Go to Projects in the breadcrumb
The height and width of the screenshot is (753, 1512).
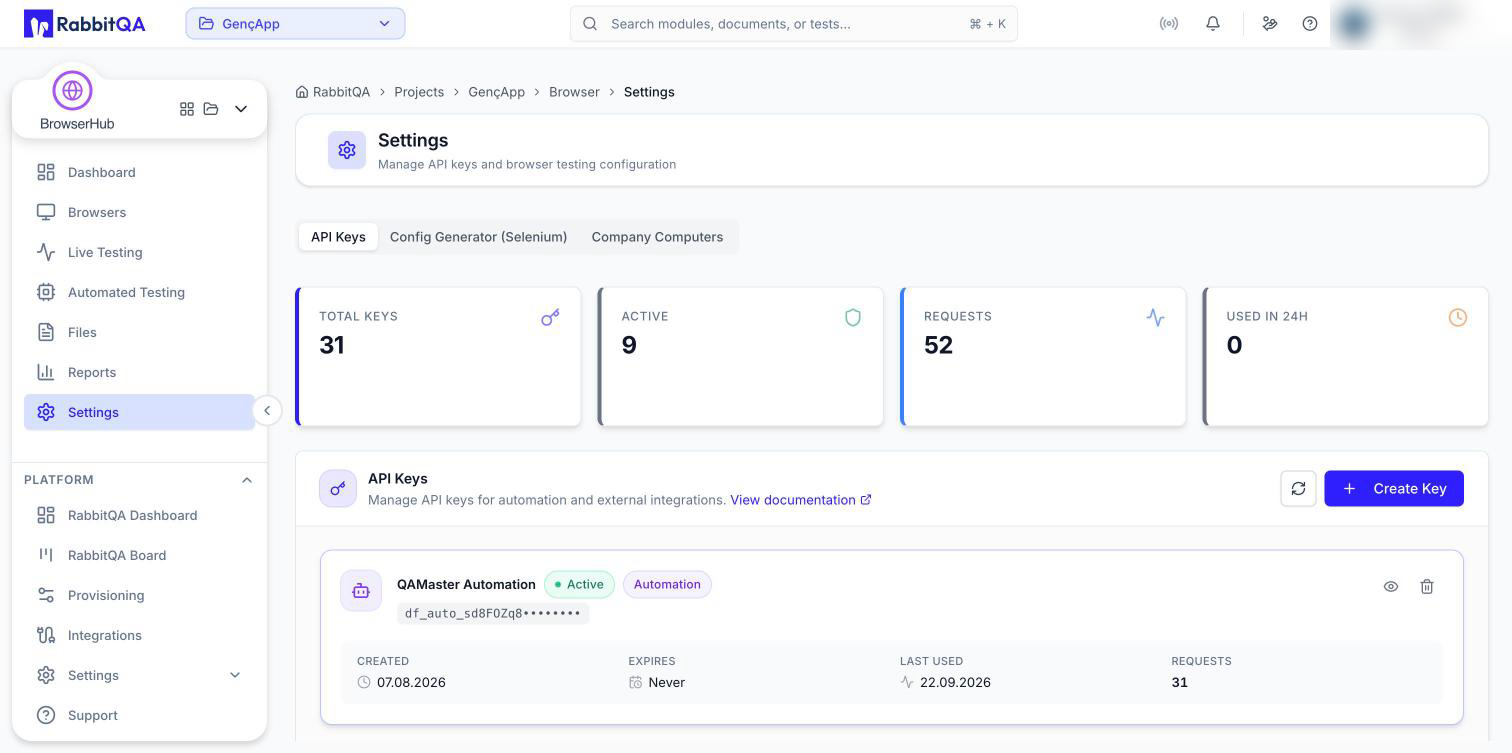pos(419,92)
